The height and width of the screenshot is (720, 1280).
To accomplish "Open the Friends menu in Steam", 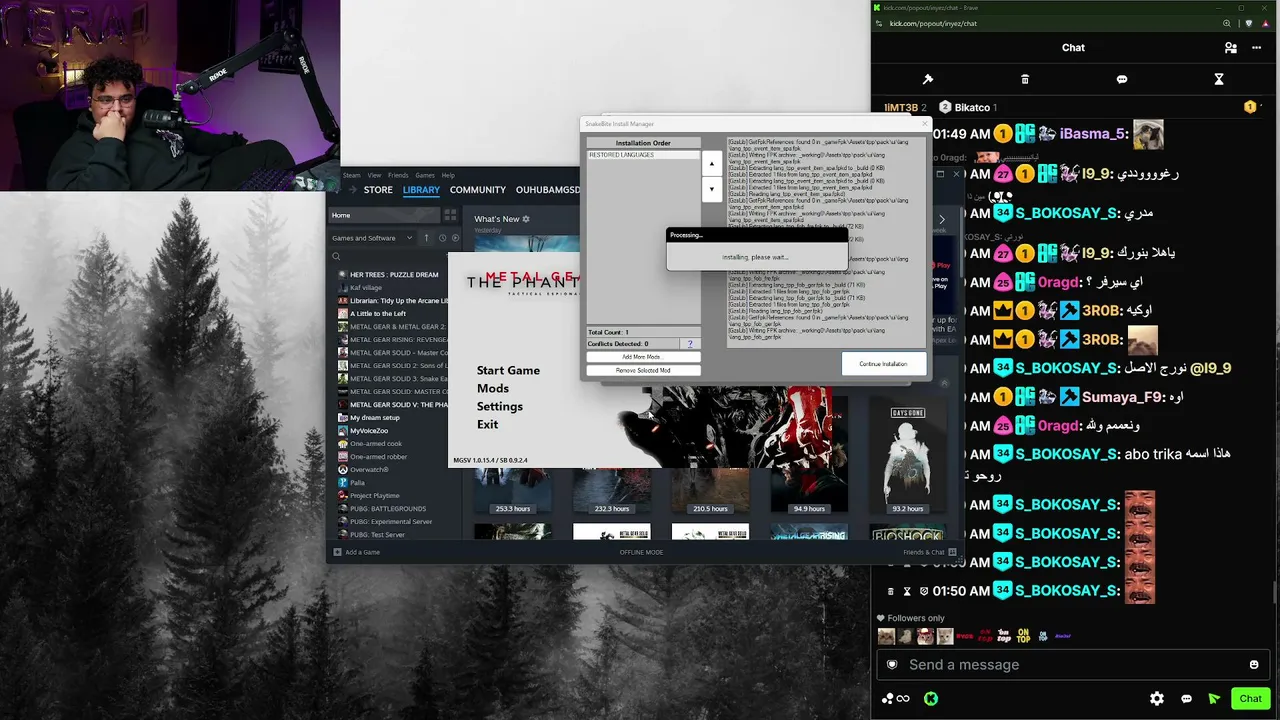I will [x=398, y=175].
